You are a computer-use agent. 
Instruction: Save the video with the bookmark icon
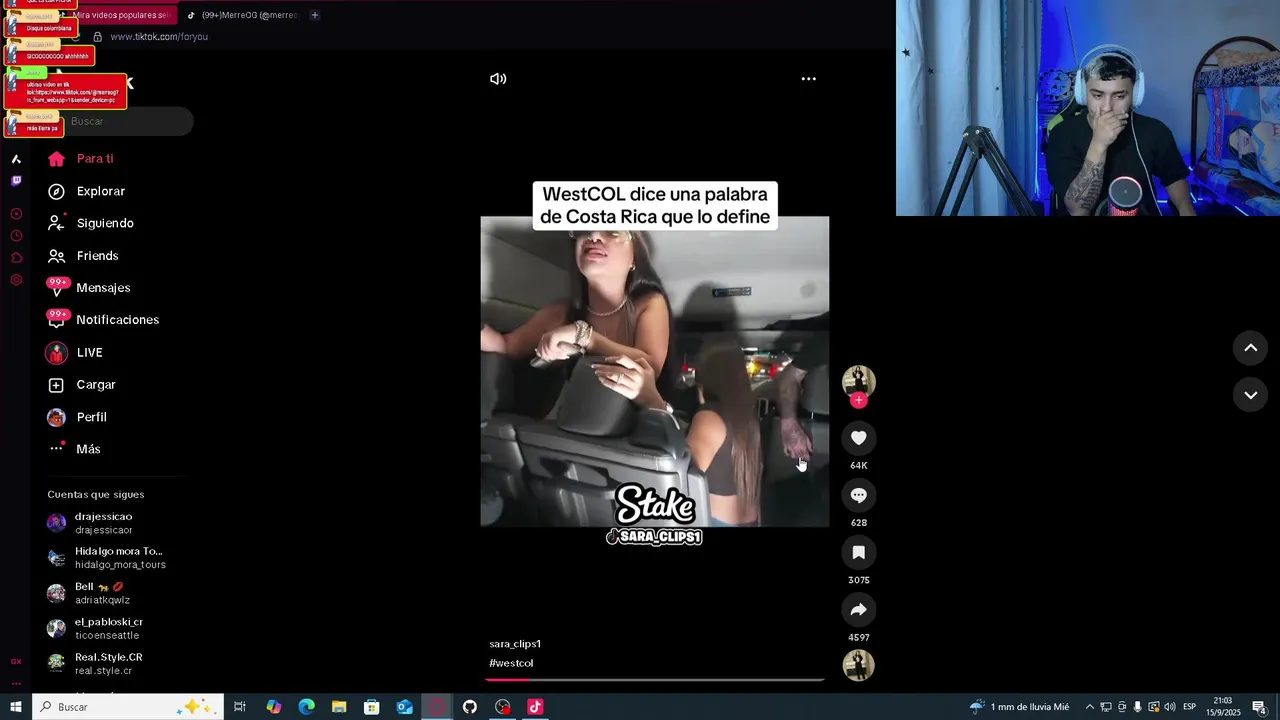(x=858, y=552)
